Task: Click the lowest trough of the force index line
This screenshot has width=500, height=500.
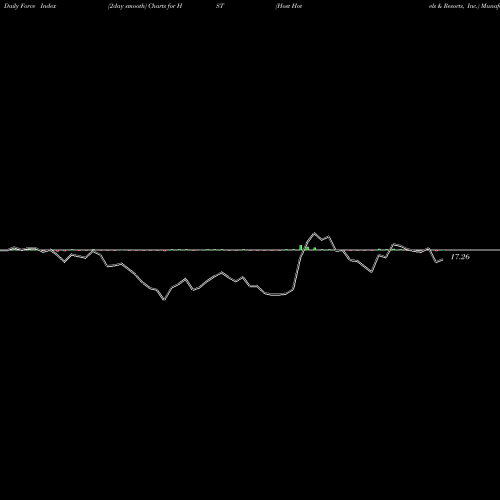Action: click(164, 300)
